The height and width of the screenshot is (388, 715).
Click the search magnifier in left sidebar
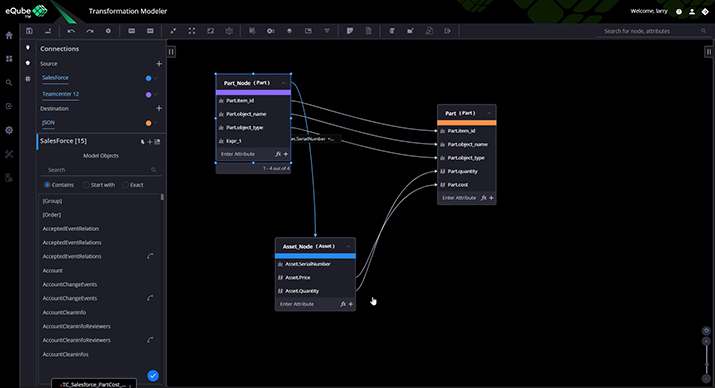(x=9, y=83)
